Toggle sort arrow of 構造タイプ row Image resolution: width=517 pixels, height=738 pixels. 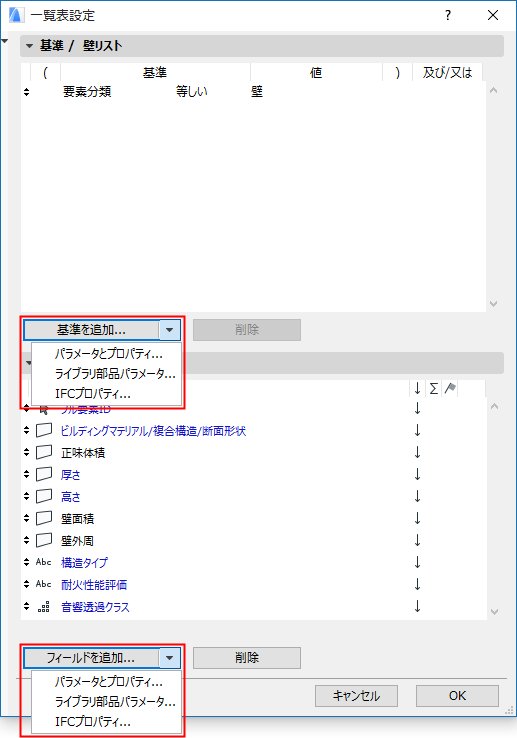pyautogui.click(x=417, y=562)
